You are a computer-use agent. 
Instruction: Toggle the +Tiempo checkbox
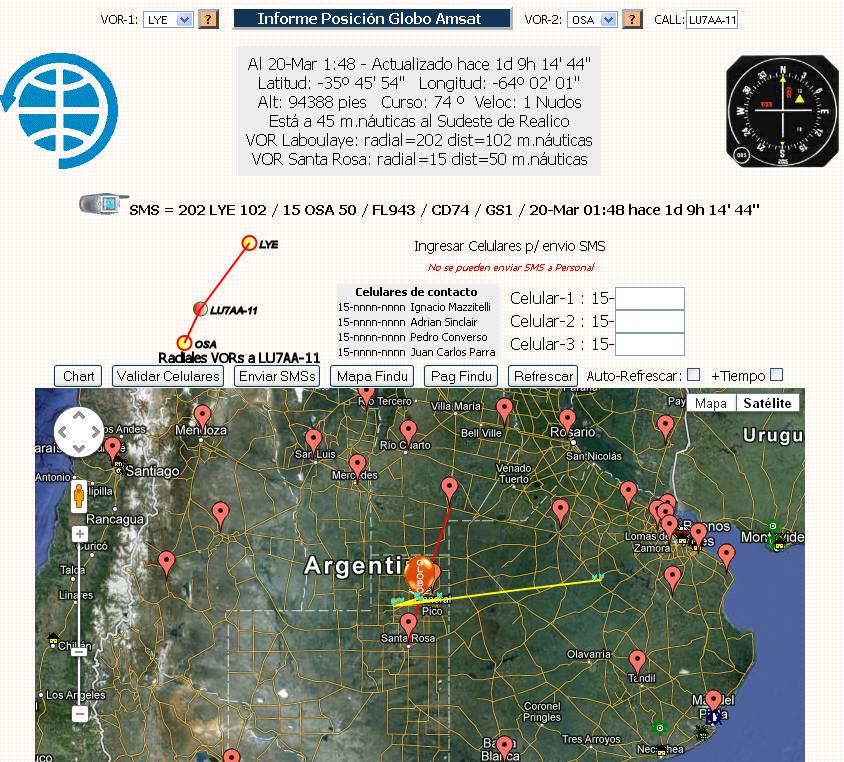(x=777, y=375)
